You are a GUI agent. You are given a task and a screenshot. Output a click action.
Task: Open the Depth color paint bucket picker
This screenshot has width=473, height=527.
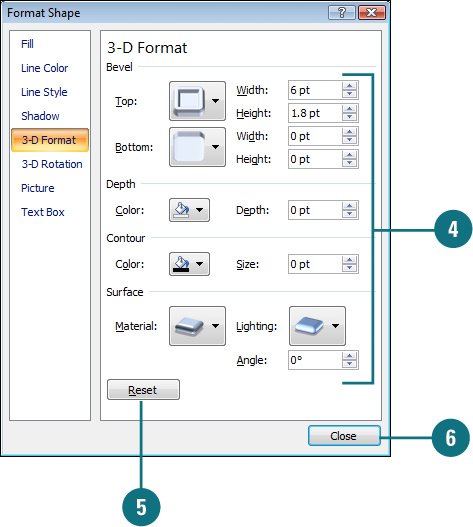point(189,210)
